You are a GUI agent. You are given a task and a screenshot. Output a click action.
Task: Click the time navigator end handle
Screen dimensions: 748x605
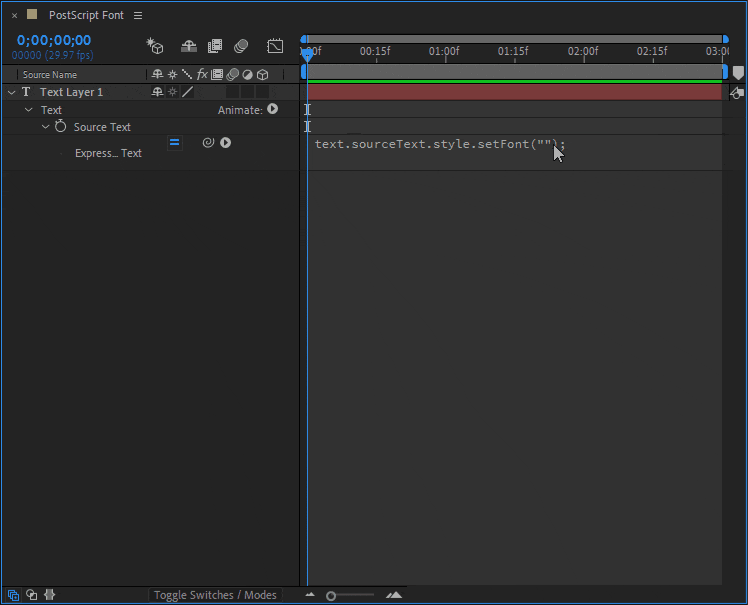(726, 39)
